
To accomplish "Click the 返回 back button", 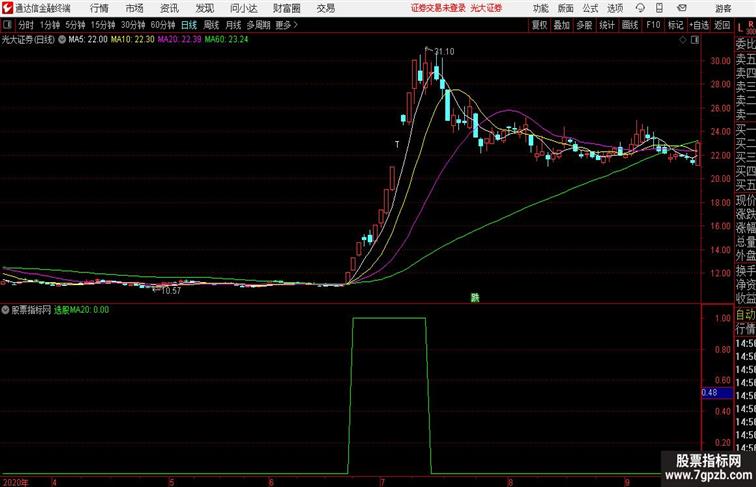I will [x=722, y=25].
